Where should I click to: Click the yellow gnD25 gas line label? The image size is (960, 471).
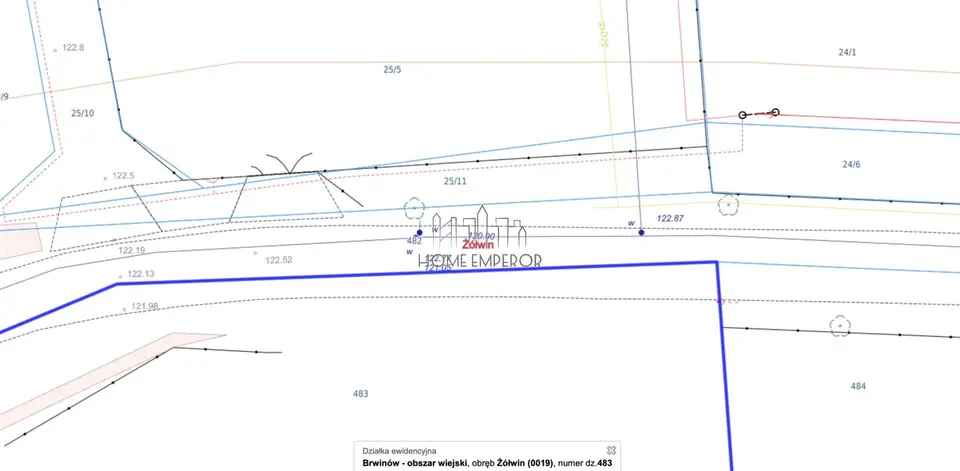tap(602, 34)
